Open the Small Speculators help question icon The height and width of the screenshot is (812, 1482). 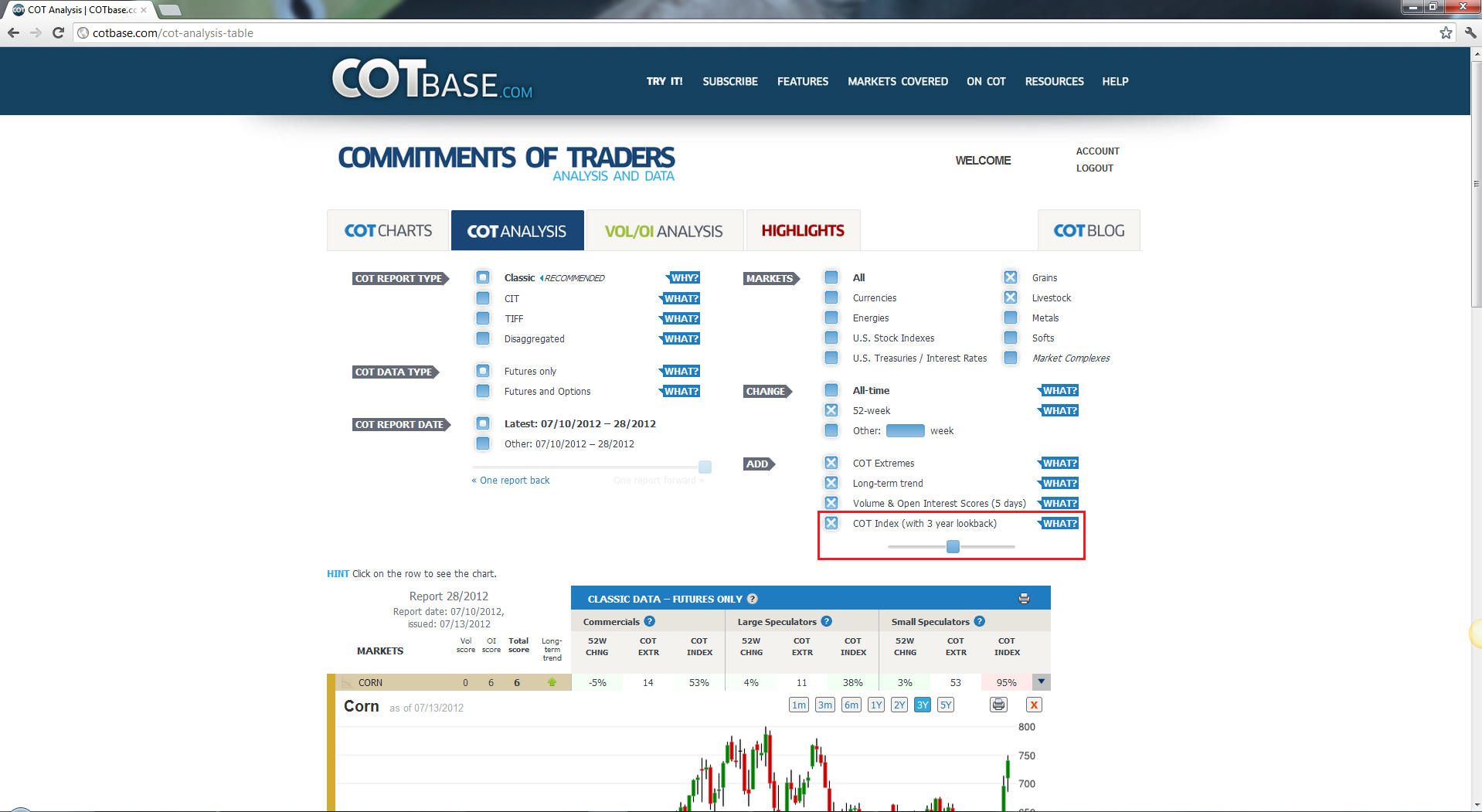point(980,621)
